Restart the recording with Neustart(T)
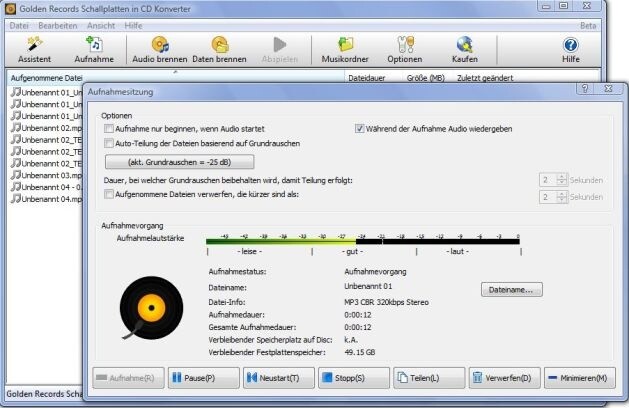The image size is (629, 408). point(279,378)
